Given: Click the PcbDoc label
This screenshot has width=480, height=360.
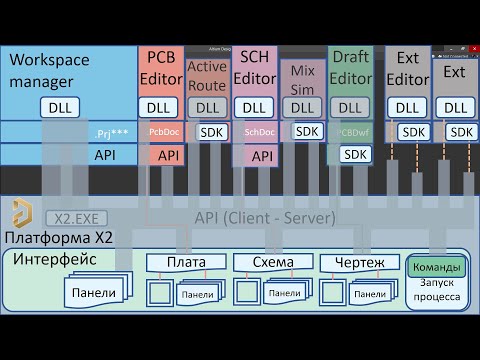Looking at the screenshot, I should pyautogui.click(x=164, y=132).
